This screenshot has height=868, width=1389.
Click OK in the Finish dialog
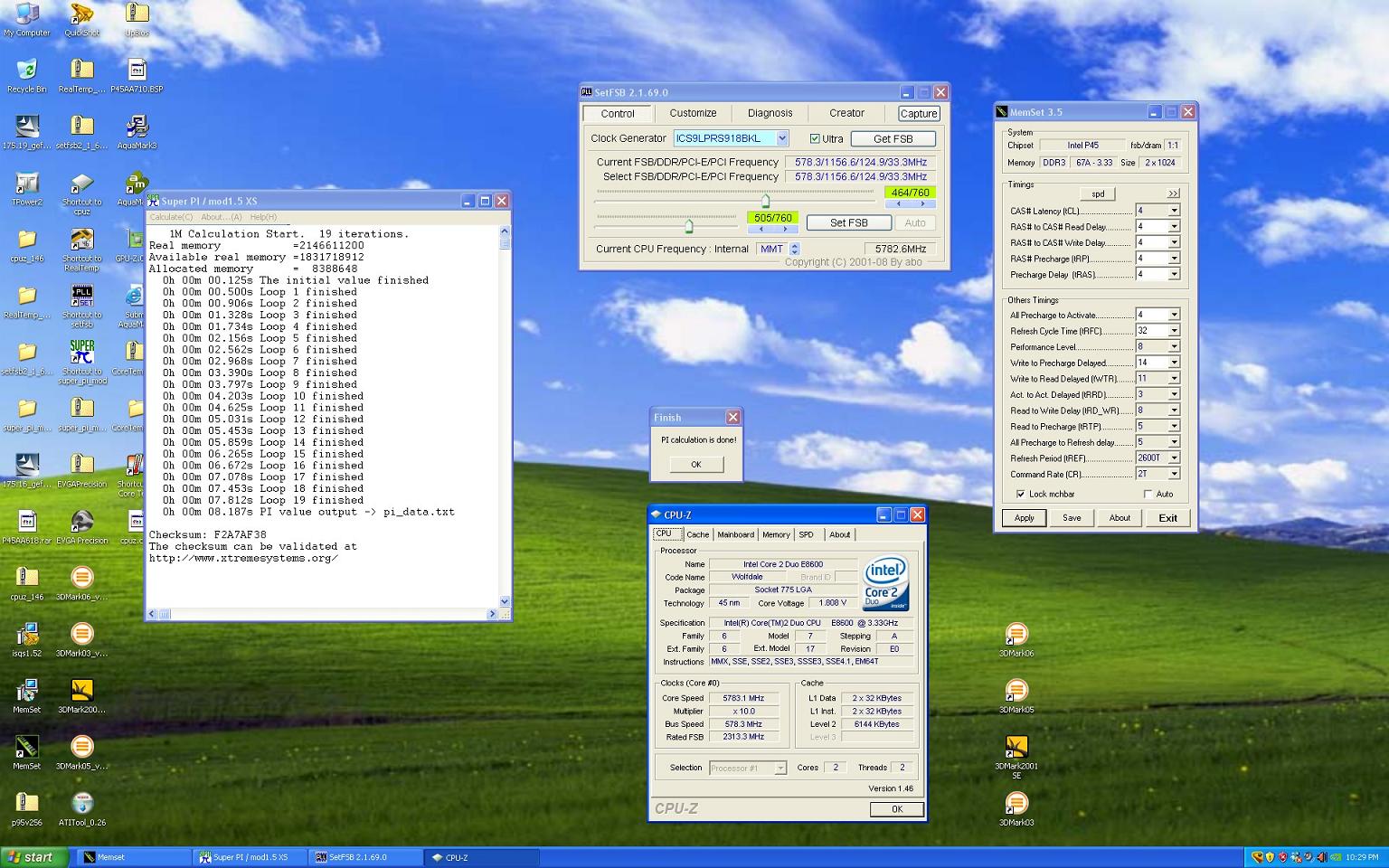click(x=695, y=464)
